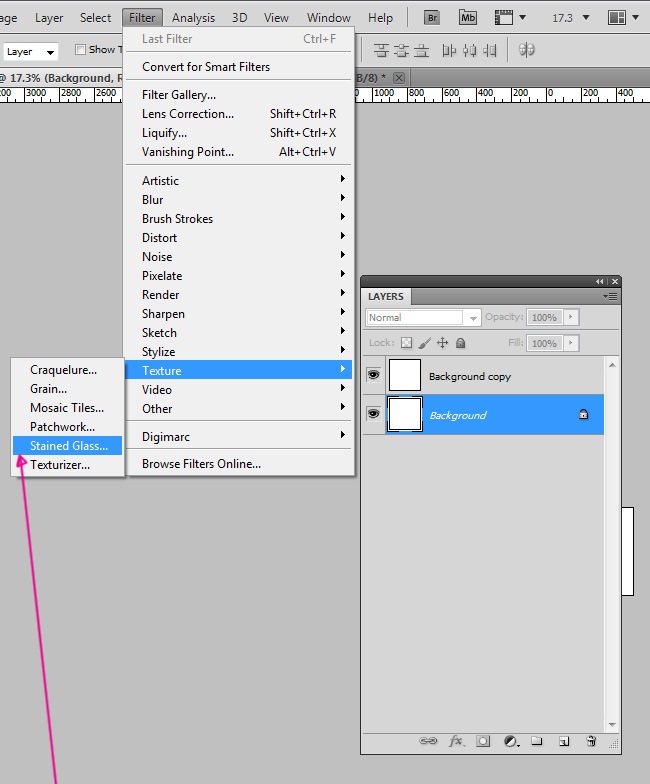Create a new group folder icon
The width and height of the screenshot is (650, 784).
click(537, 741)
